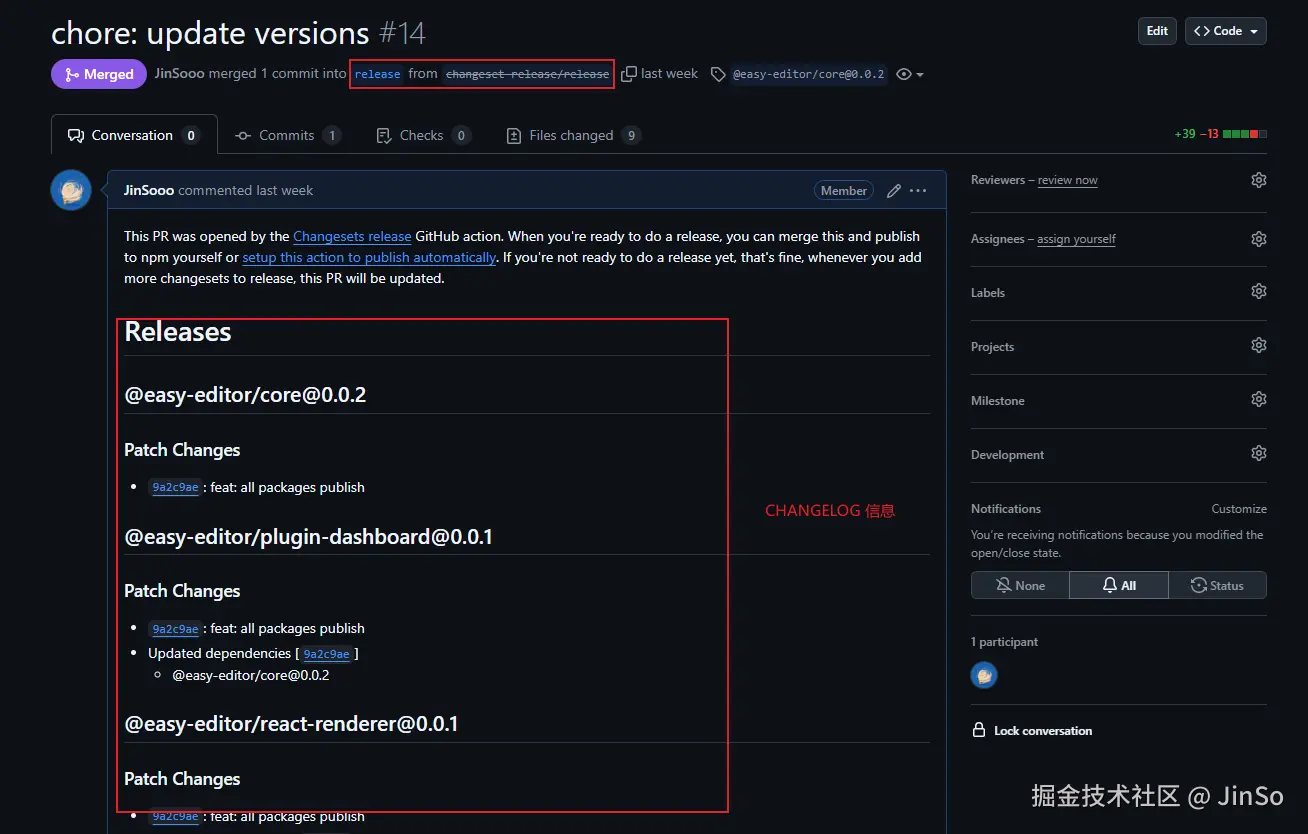Open setup this action to publish automatically link

(369, 257)
